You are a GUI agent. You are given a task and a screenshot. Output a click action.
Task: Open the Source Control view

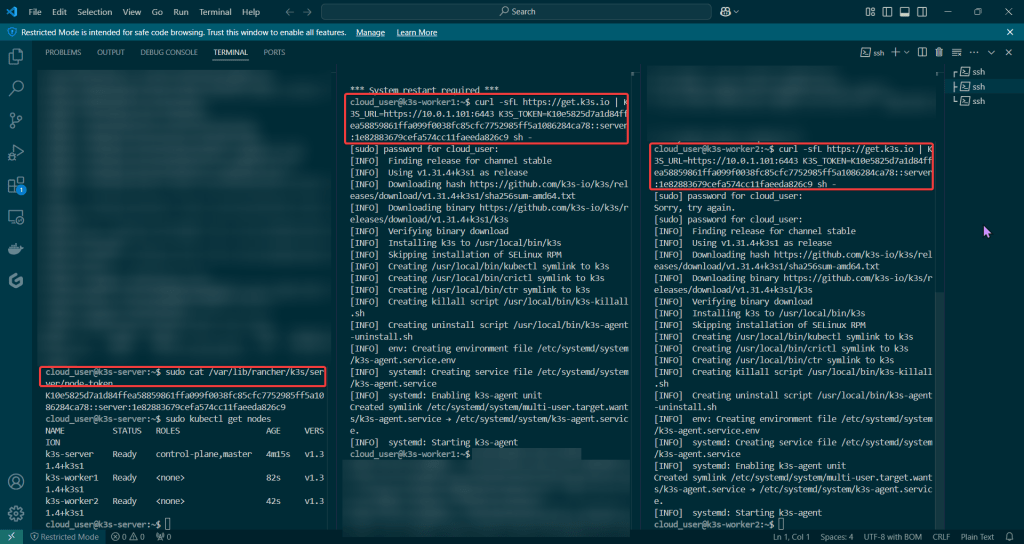click(16, 121)
